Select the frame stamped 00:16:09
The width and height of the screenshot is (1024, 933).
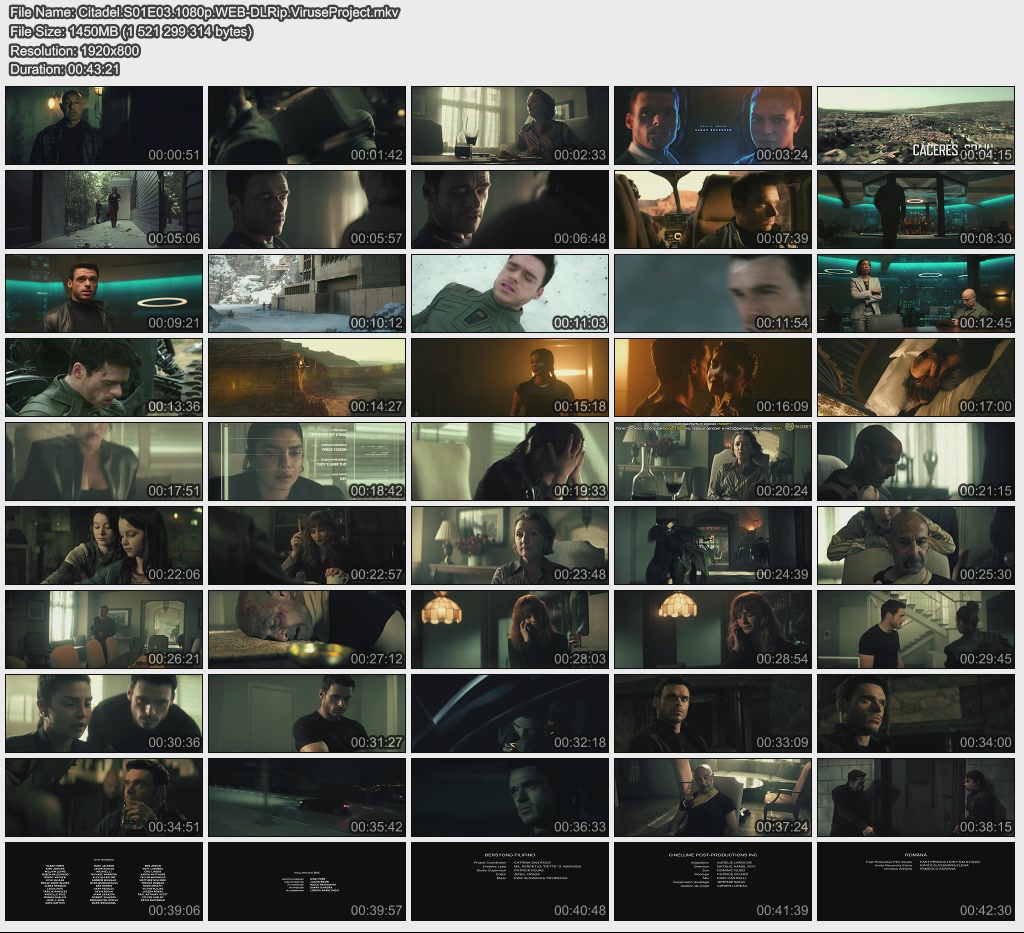pyautogui.click(x=713, y=377)
